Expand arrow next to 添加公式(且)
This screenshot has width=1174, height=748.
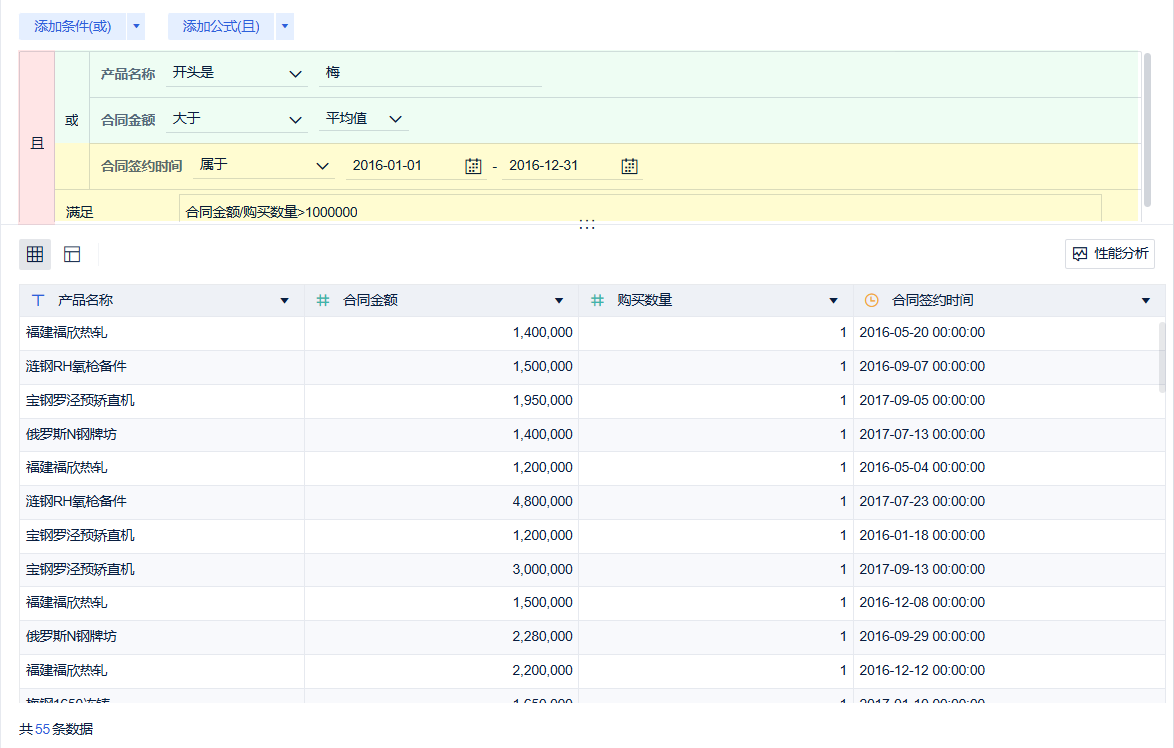point(285,27)
